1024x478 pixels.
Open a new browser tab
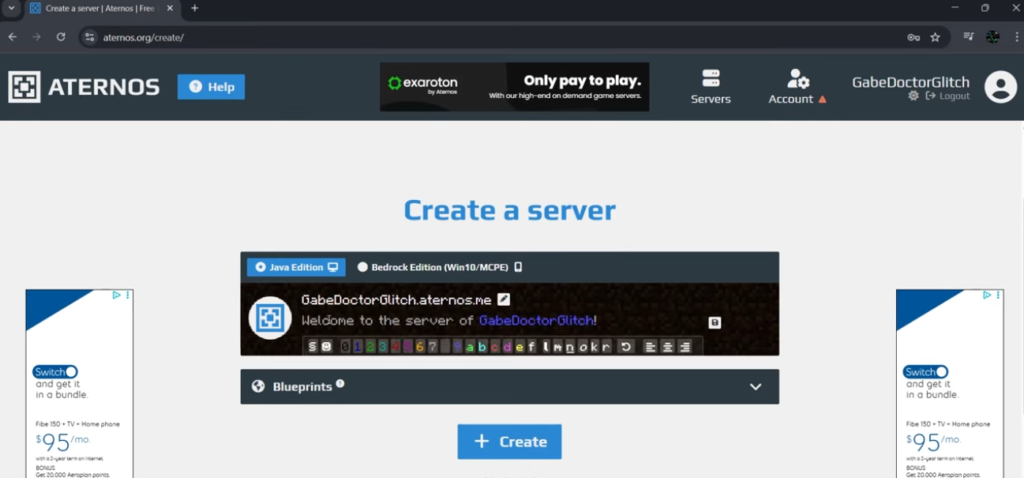point(195,8)
